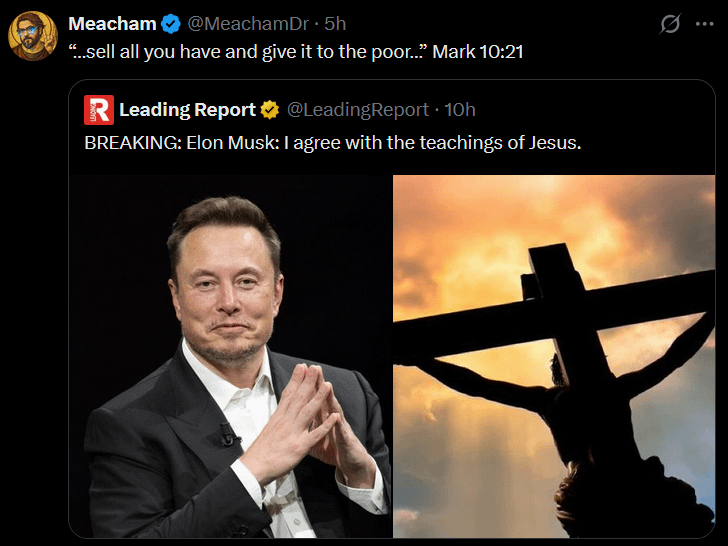Click the "sell all you have" quote text

click(x=250, y=51)
